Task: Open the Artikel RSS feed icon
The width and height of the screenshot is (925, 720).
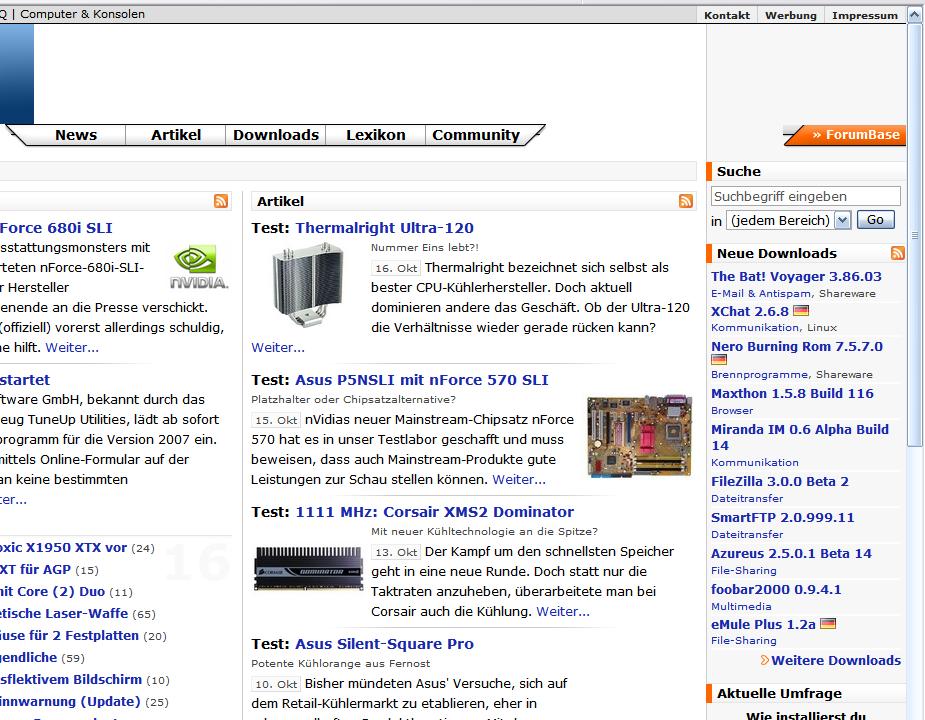Action: click(x=685, y=201)
